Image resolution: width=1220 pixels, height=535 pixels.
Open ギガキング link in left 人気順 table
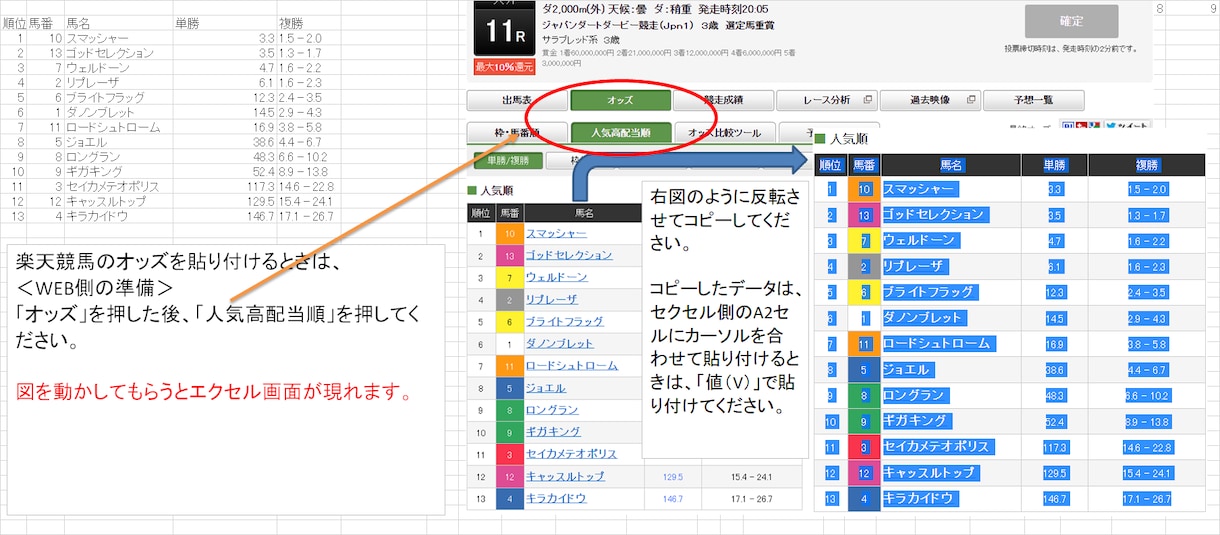(553, 431)
